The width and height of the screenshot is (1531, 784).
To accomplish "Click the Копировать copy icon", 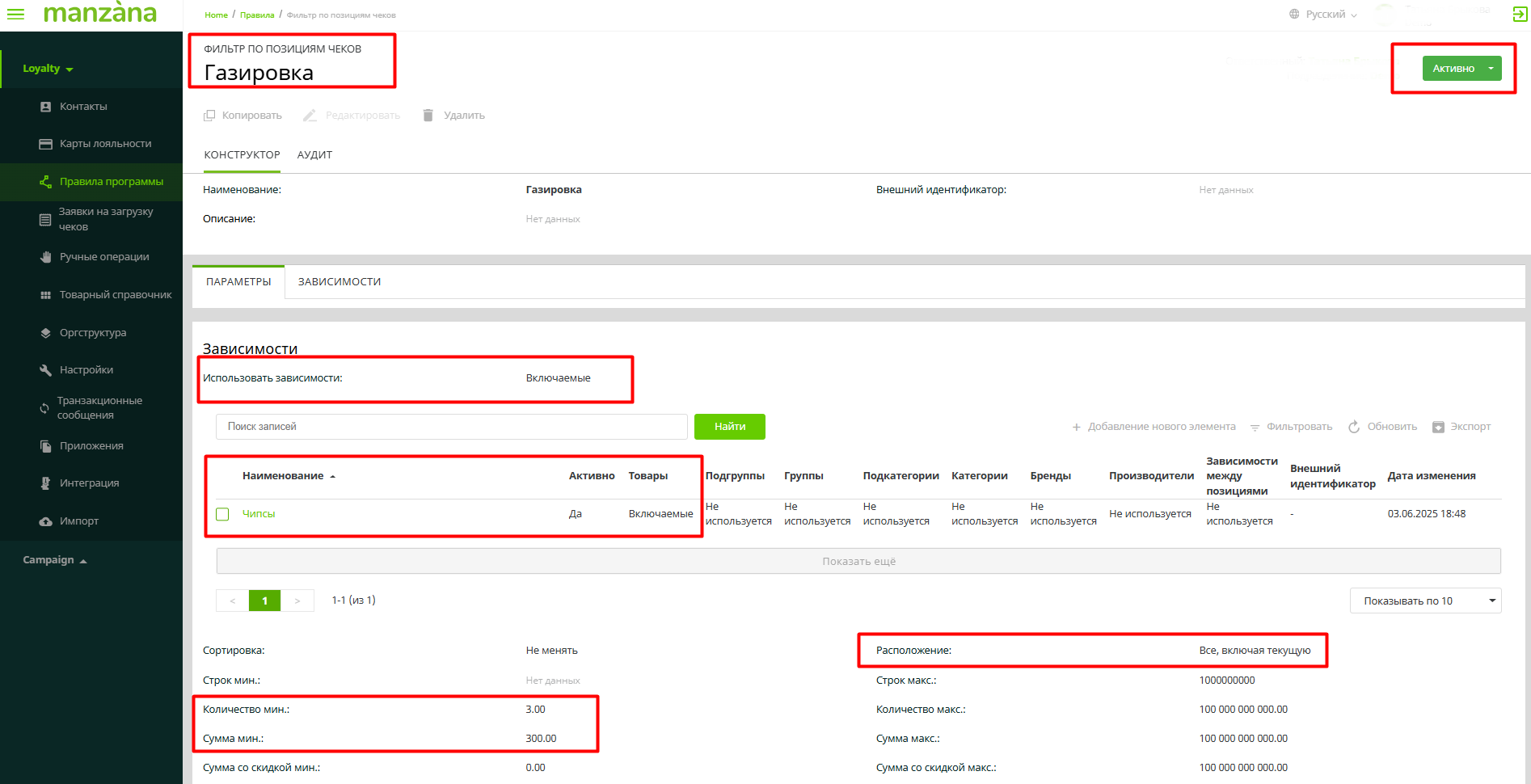I will tap(209, 116).
